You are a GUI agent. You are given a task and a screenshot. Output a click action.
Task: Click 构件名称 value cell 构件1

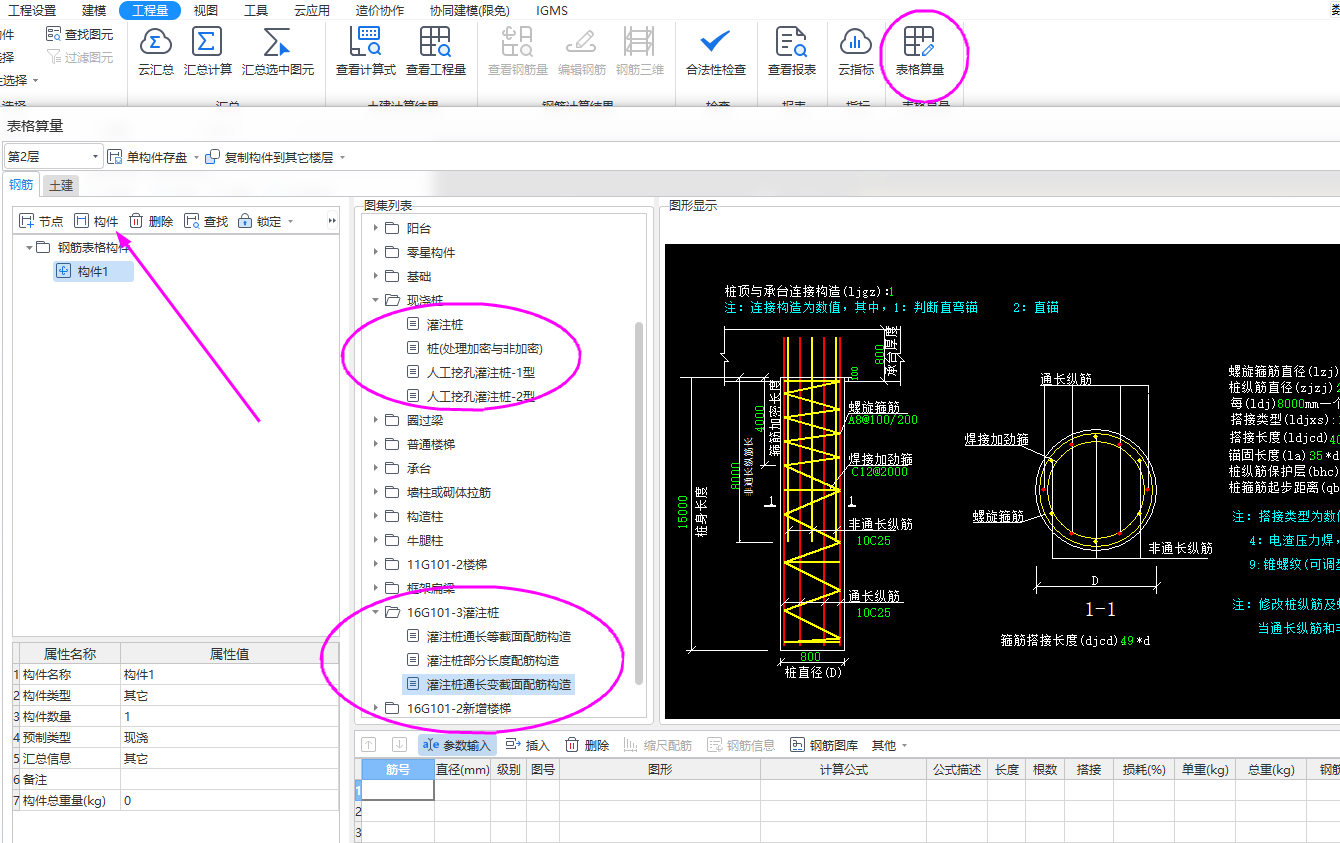pos(229,675)
